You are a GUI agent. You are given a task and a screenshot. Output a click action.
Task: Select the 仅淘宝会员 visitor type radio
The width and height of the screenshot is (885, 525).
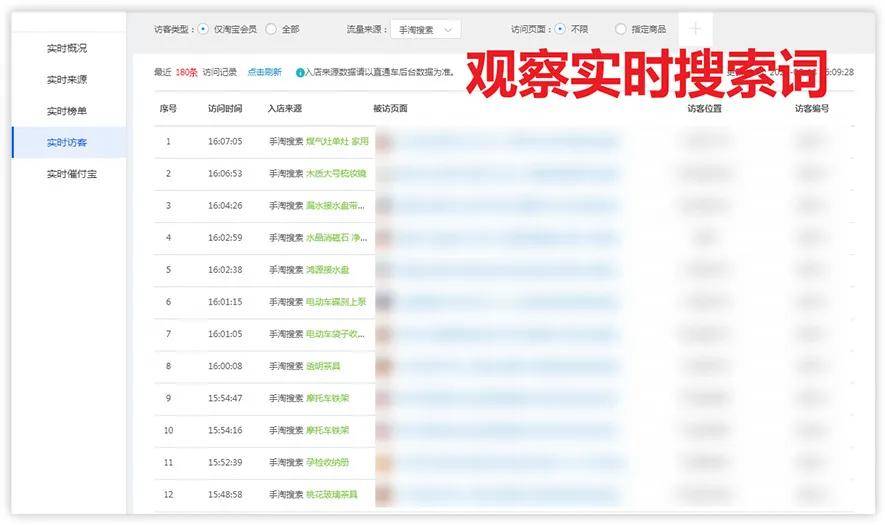(x=204, y=29)
